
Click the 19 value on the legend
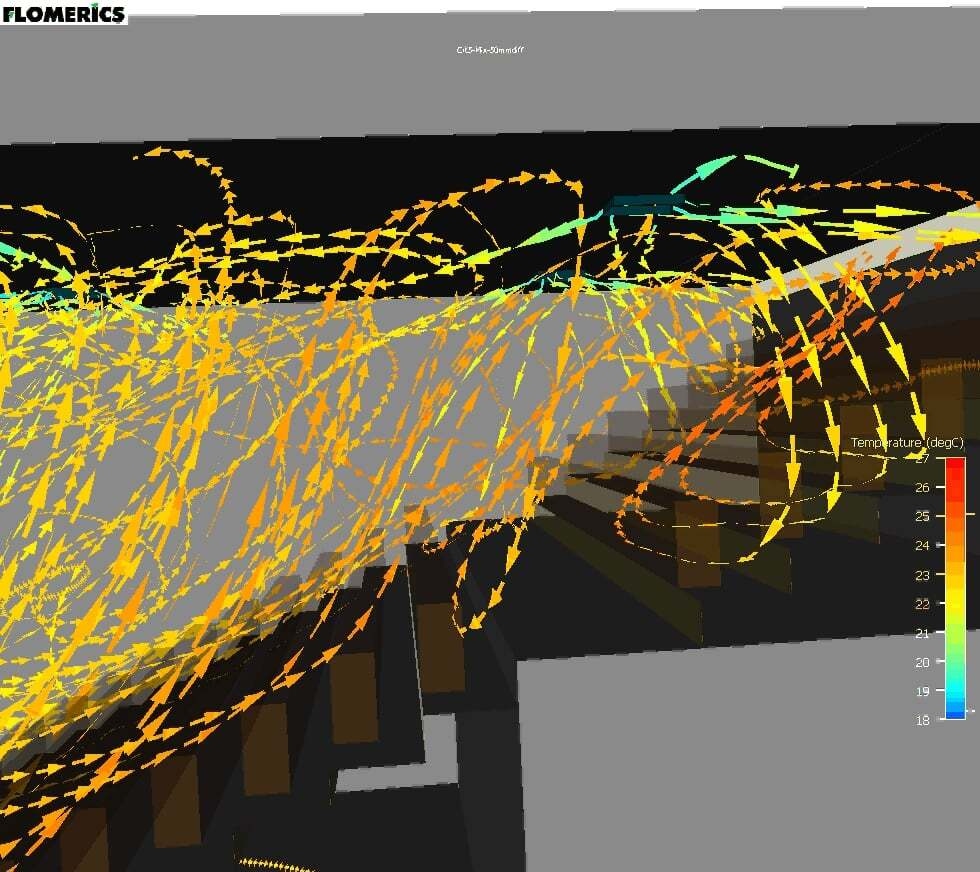pyautogui.click(x=924, y=690)
